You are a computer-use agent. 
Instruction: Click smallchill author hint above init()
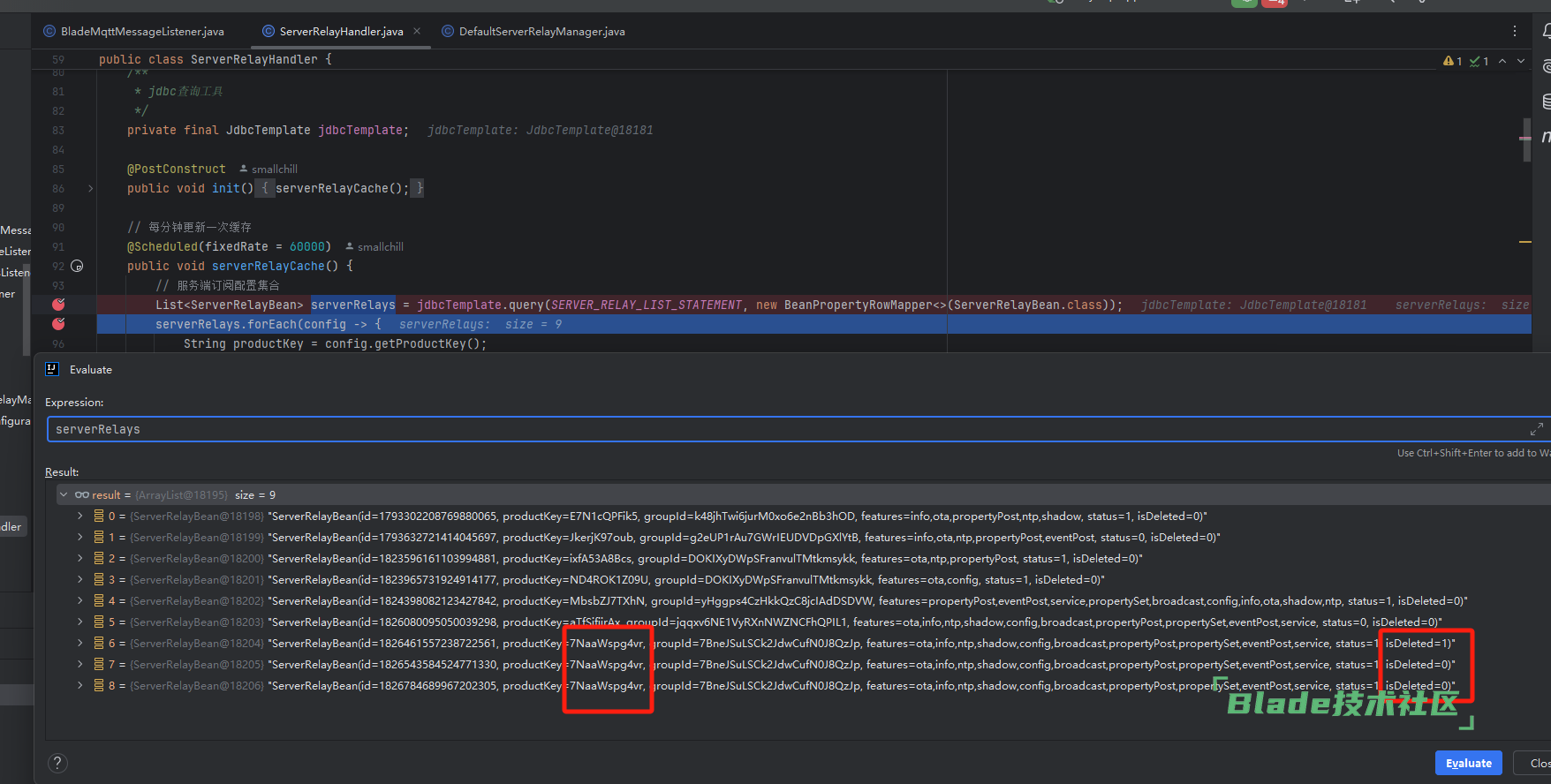click(269, 169)
